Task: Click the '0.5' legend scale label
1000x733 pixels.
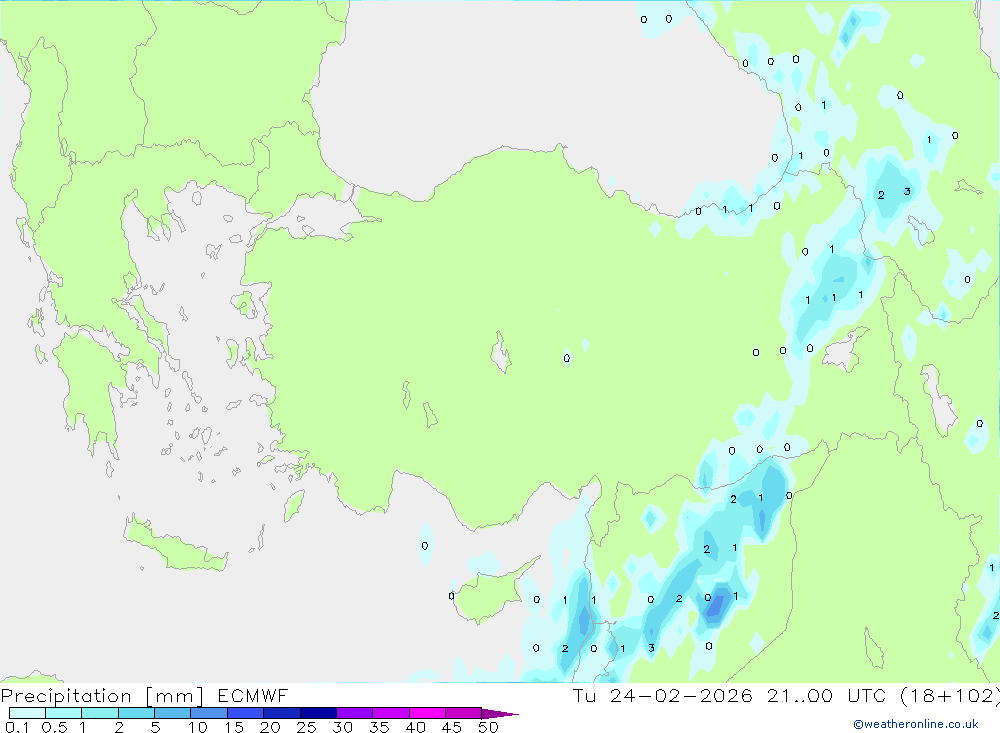Action: 54,727
